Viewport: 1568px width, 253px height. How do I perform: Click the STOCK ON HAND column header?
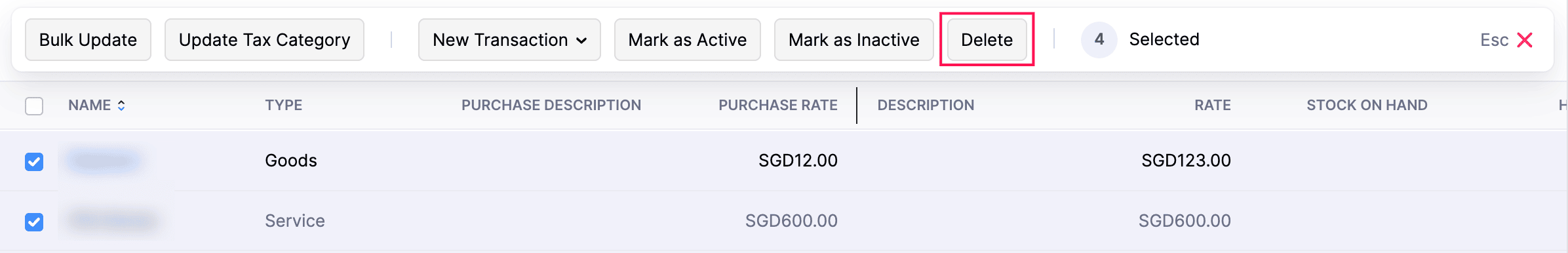pyautogui.click(x=1367, y=105)
